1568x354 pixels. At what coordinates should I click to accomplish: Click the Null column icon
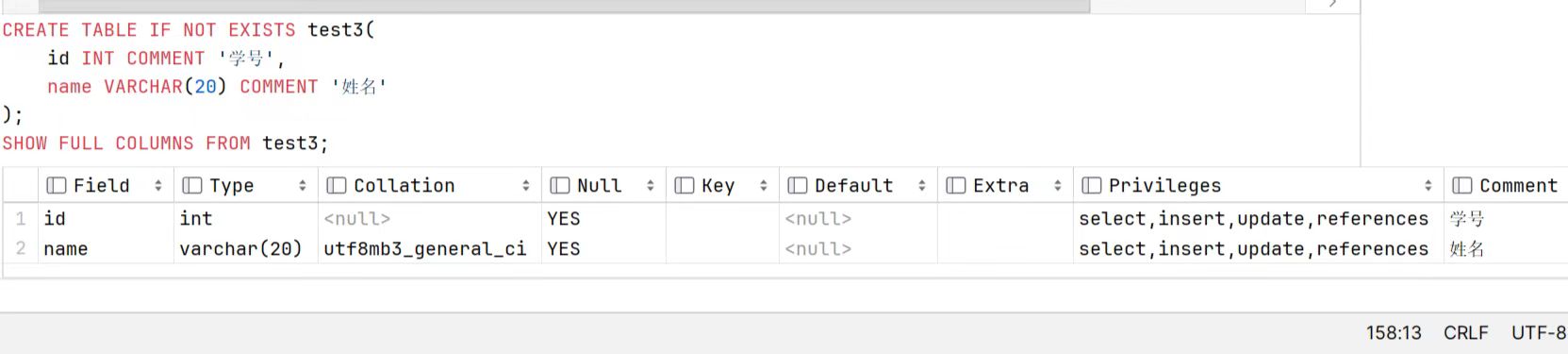pos(560,186)
